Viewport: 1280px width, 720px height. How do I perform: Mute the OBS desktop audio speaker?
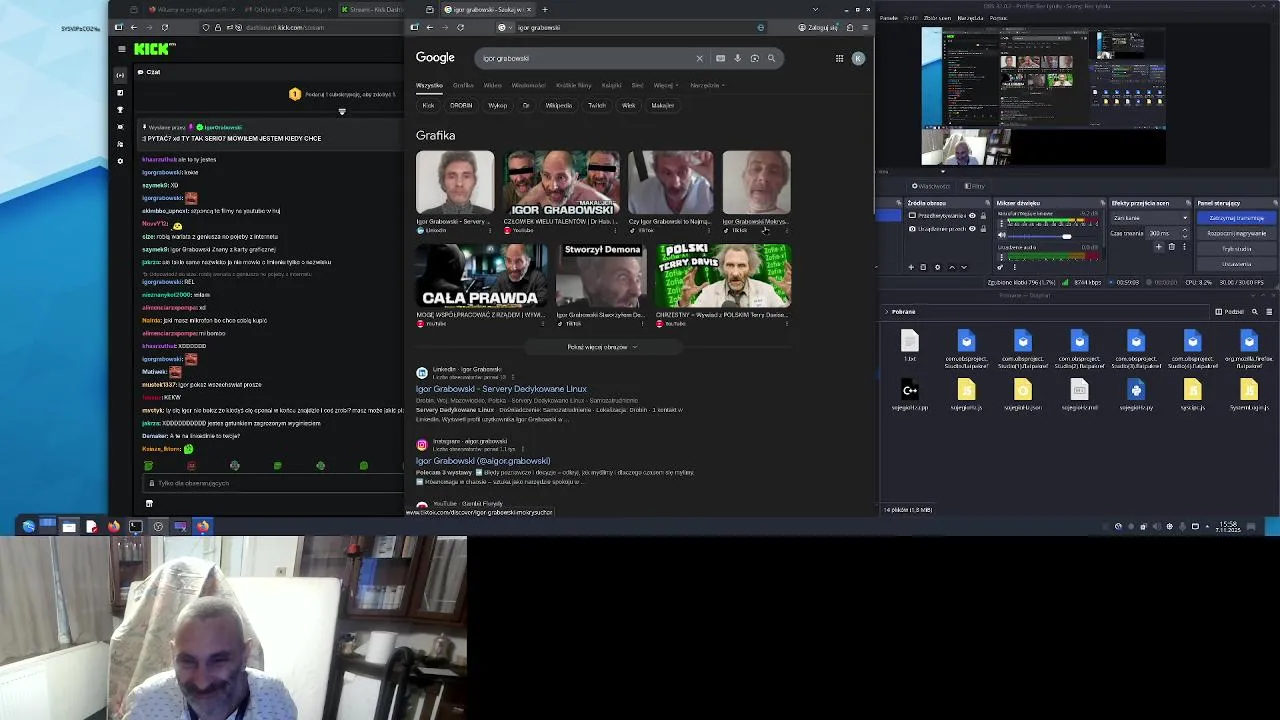pyautogui.click(x=1001, y=235)
